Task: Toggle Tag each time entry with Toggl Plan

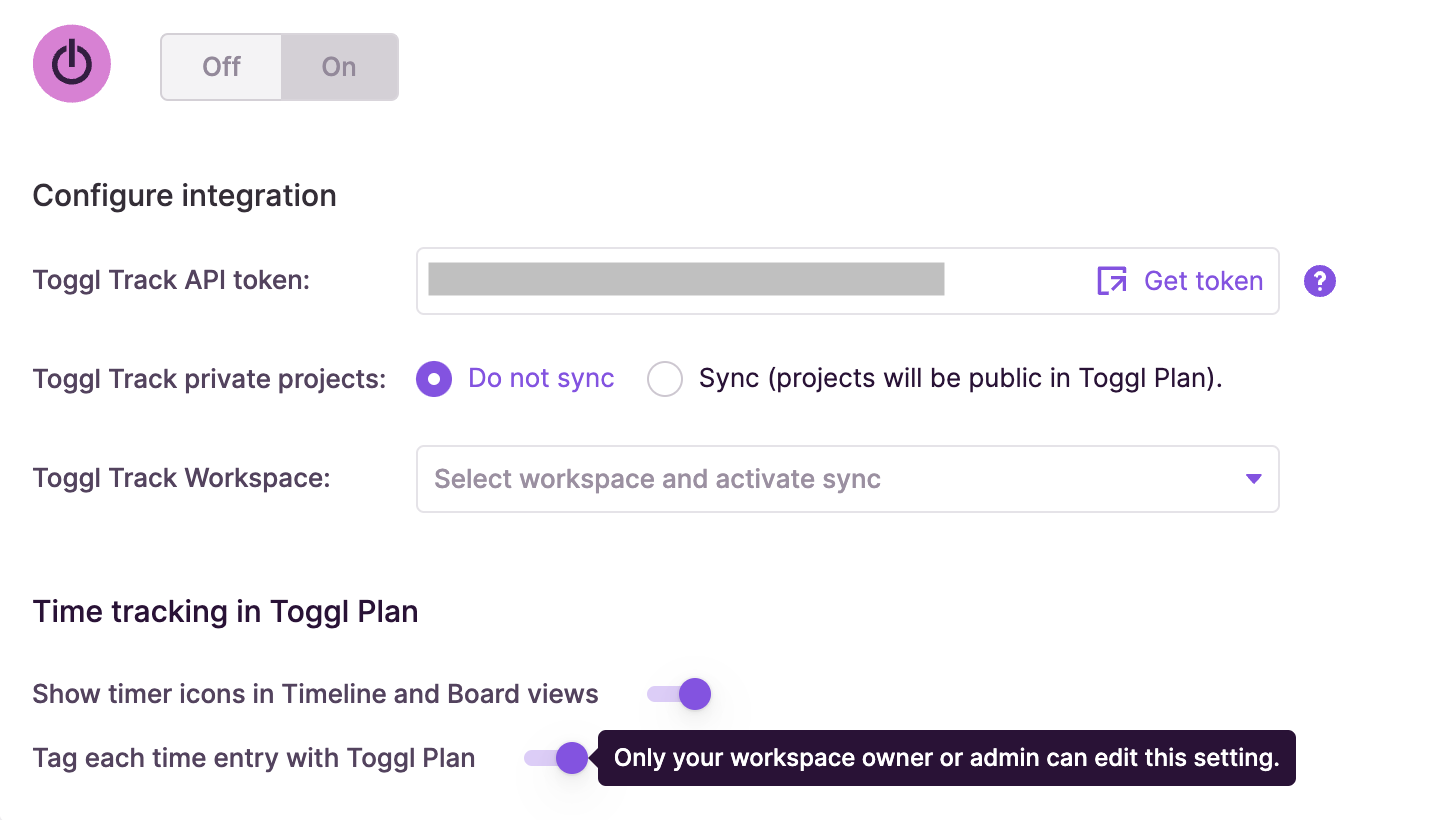Action: (556, 758)
